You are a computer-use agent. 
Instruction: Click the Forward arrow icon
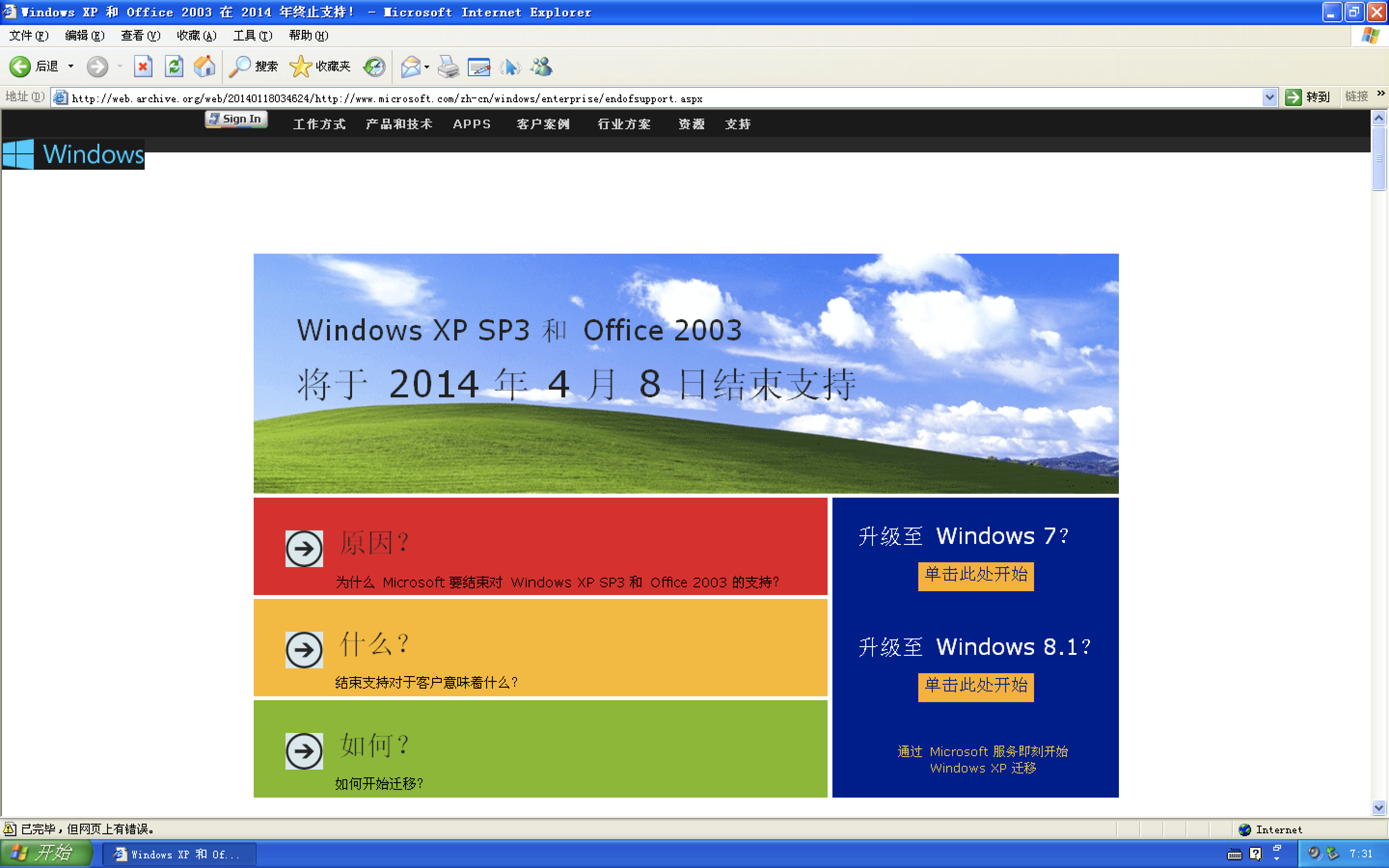point(97,67)
